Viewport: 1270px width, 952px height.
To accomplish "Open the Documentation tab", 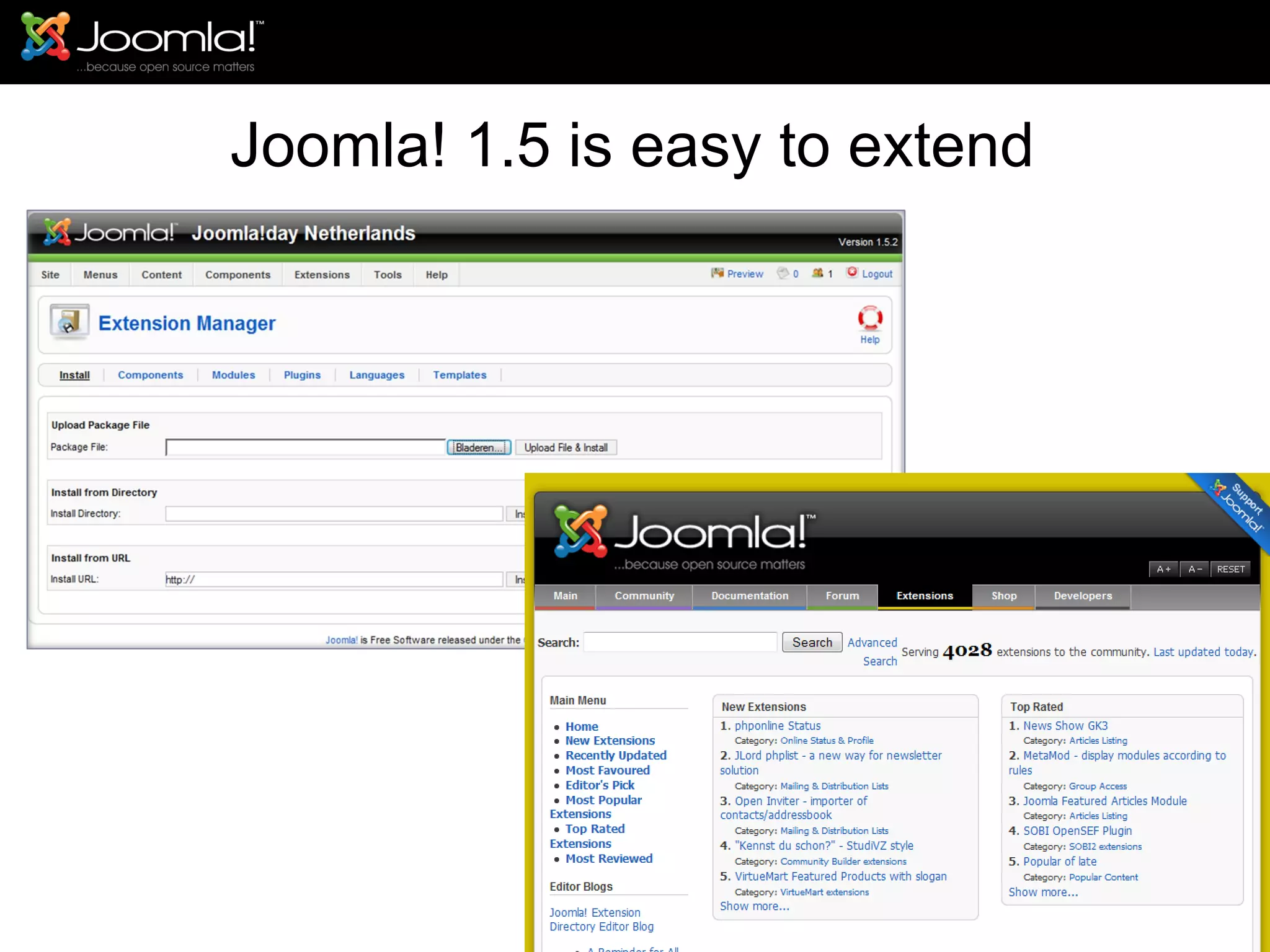I will 750,596.
